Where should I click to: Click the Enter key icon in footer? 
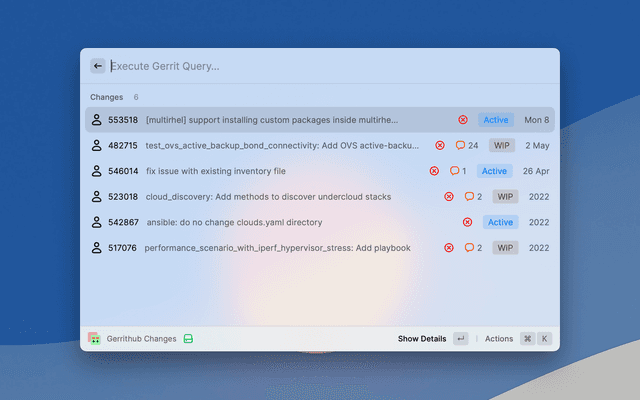pyautogui.click(x=460, y=339)
